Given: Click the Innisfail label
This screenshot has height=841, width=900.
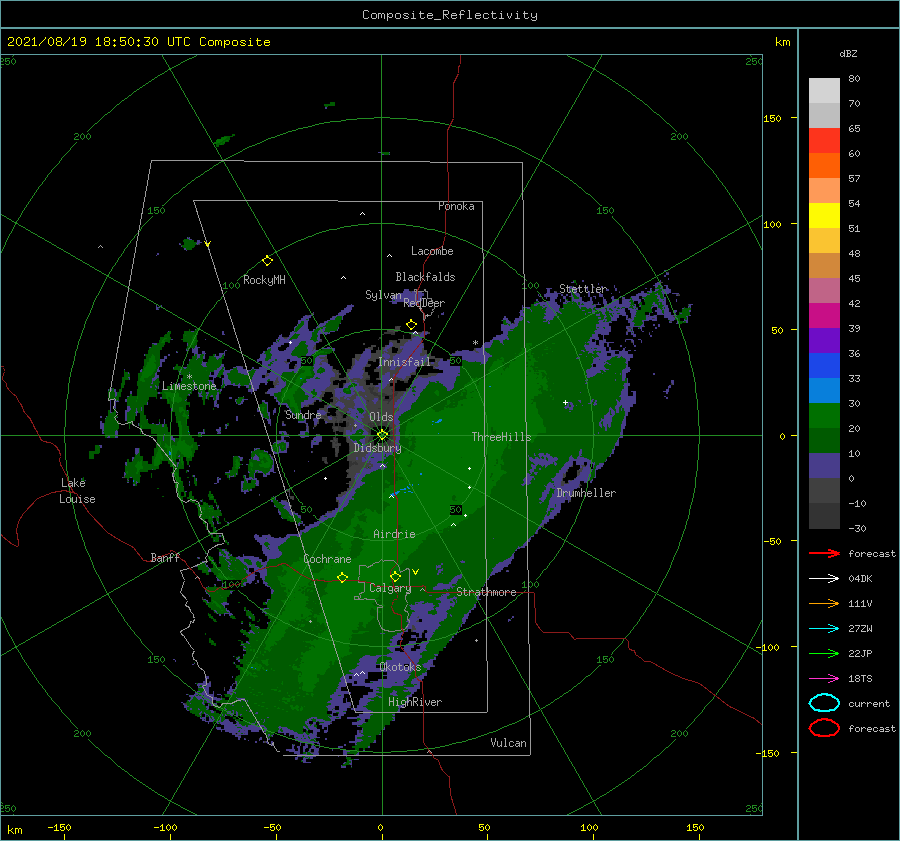Looking at the screenshot, I should (405, 362).
